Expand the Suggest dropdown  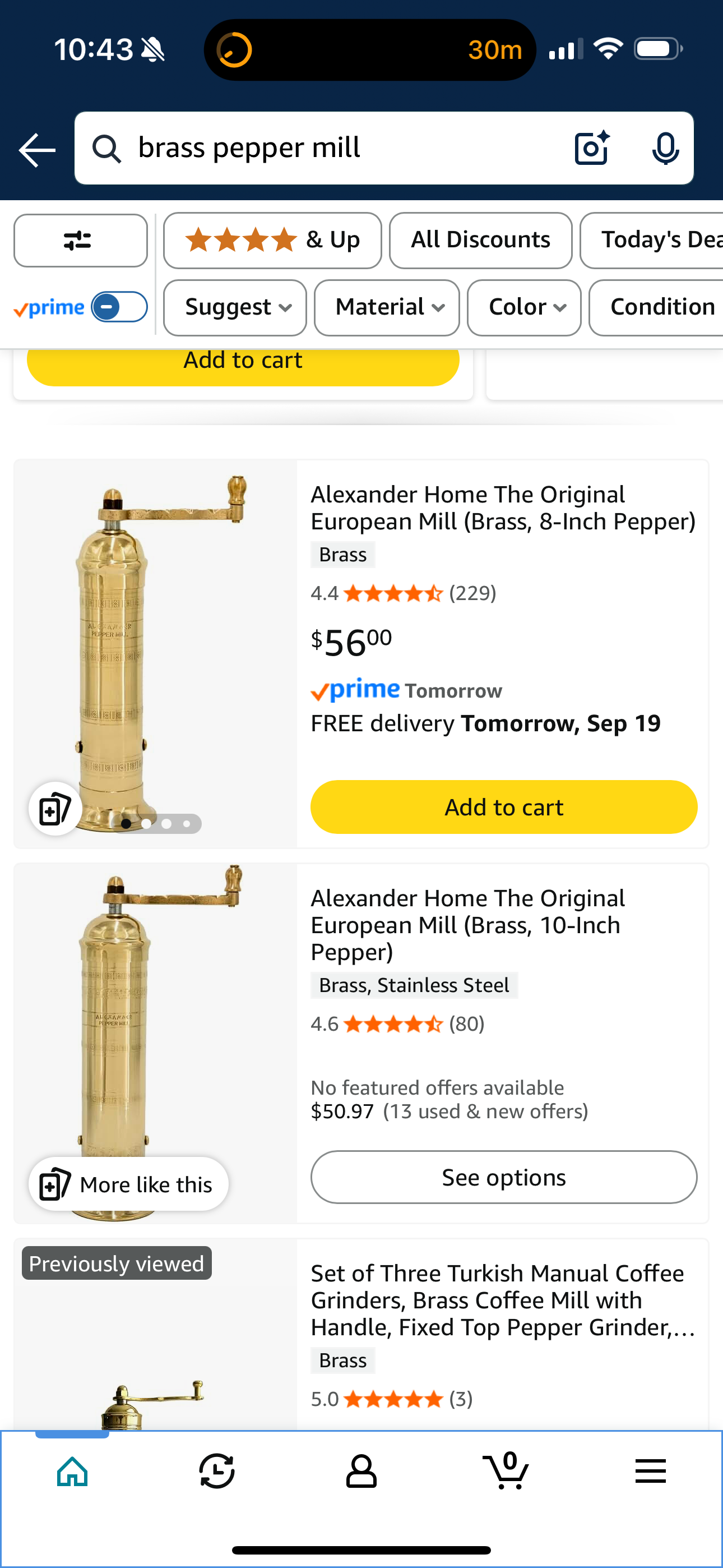(x=235, y=307)
